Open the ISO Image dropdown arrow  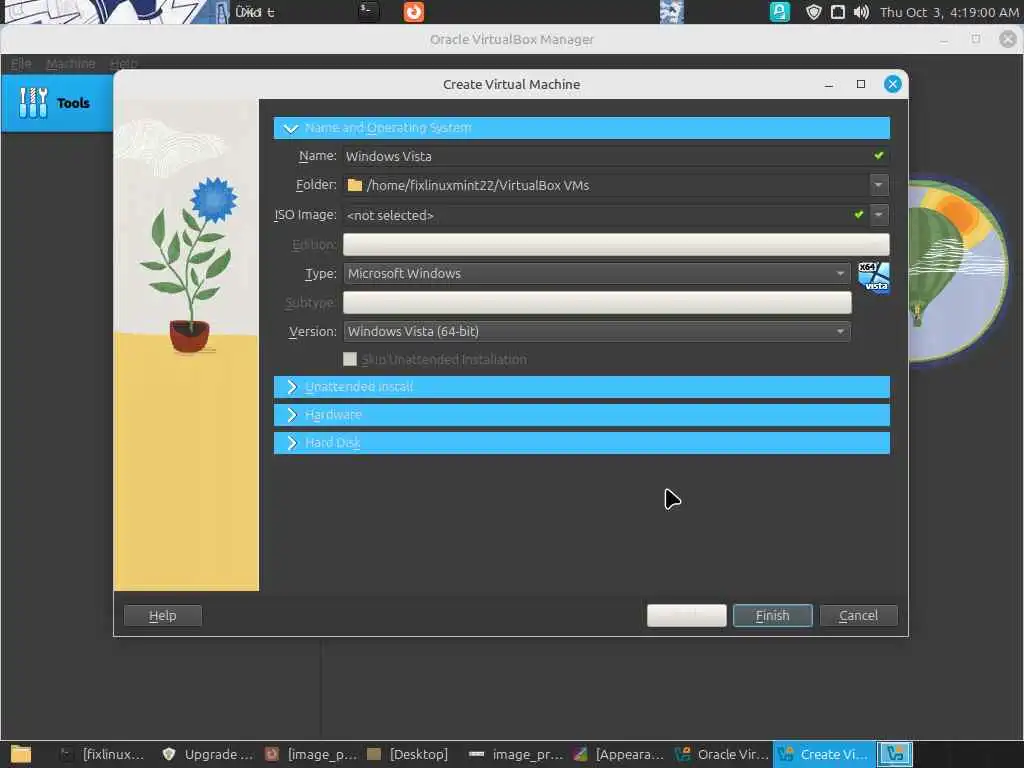(x=879, y=214)
